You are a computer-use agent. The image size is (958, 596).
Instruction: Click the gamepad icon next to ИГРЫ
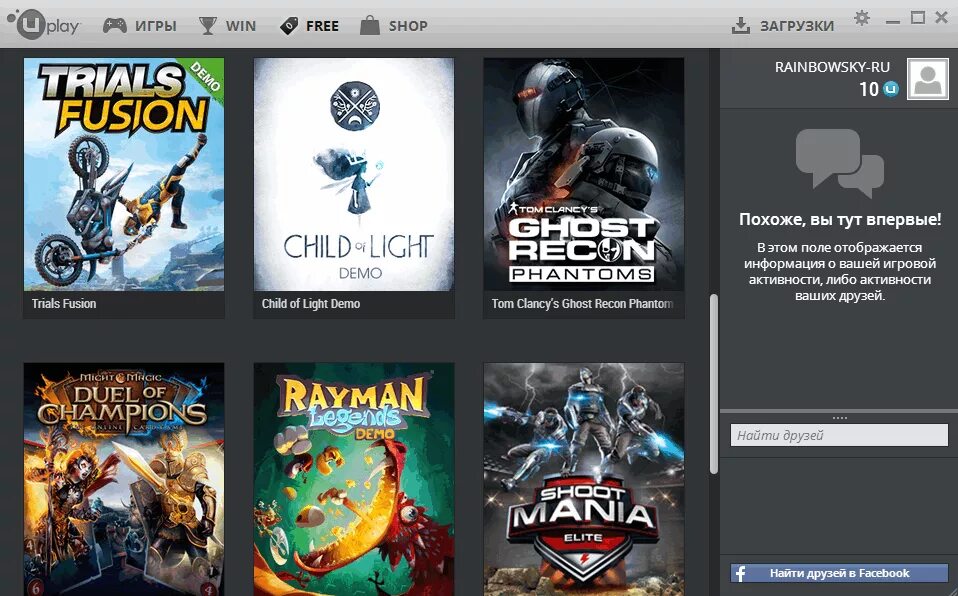[x=114, y=26]
